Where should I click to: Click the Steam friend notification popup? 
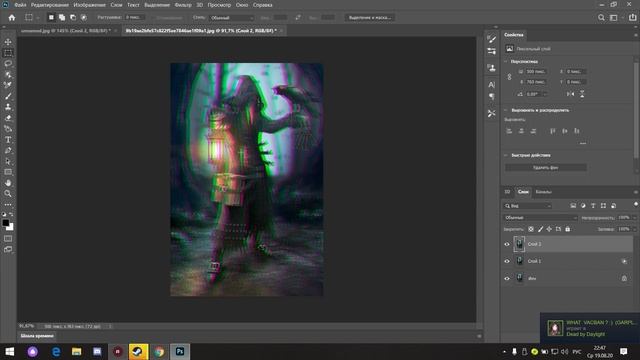[x=590, y=328]
